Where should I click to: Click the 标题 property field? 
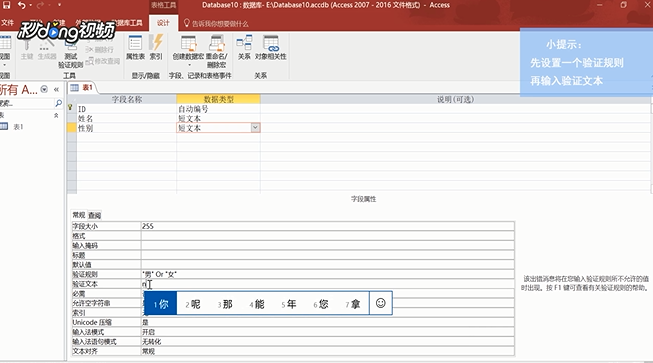(x=327, y=255)
